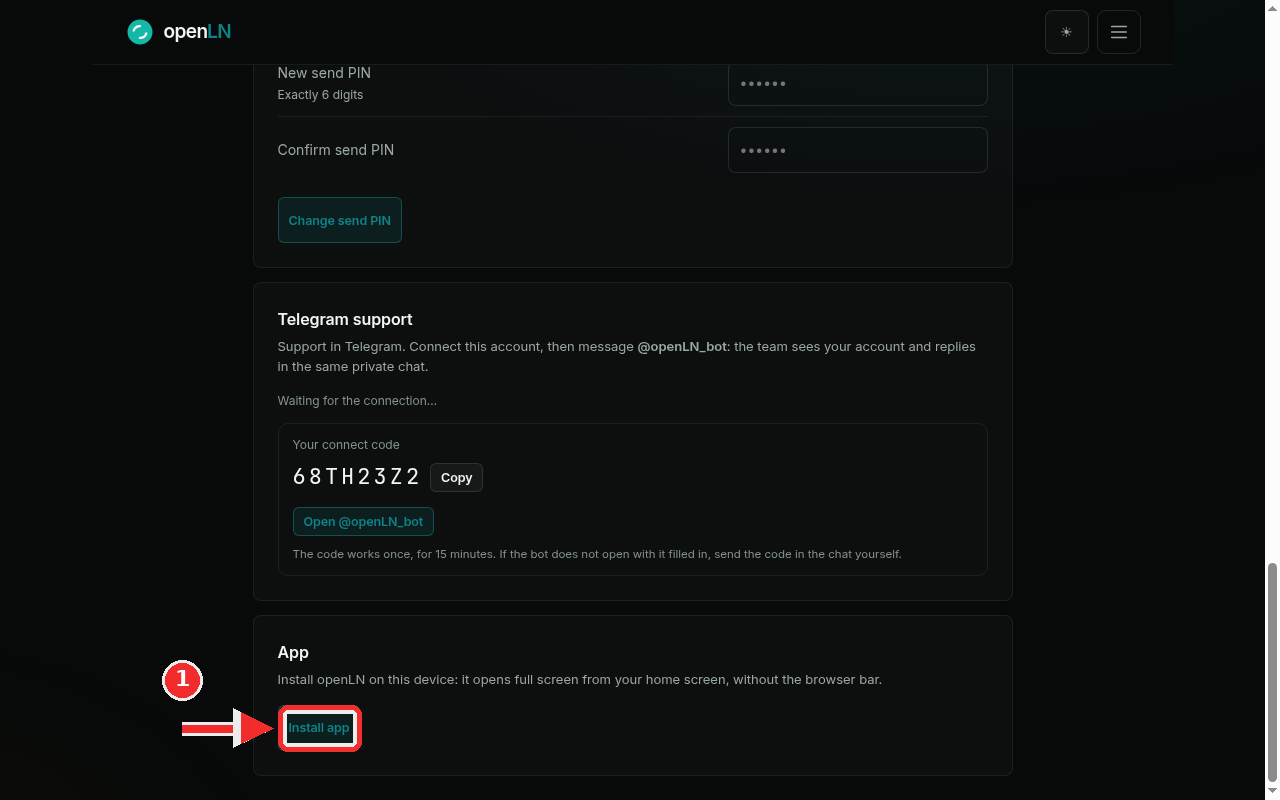Click the openLN logo icon
The width and height of the screenshot is (1280, 800).
click(140, 32)
